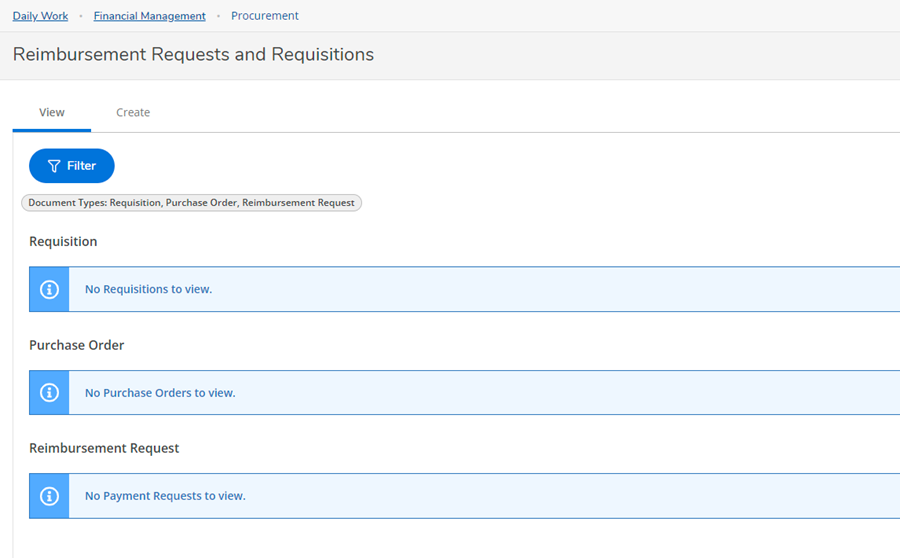900x558 pixels.
Task: Click the funnel icon in Filter button
Action: [54, 166]
